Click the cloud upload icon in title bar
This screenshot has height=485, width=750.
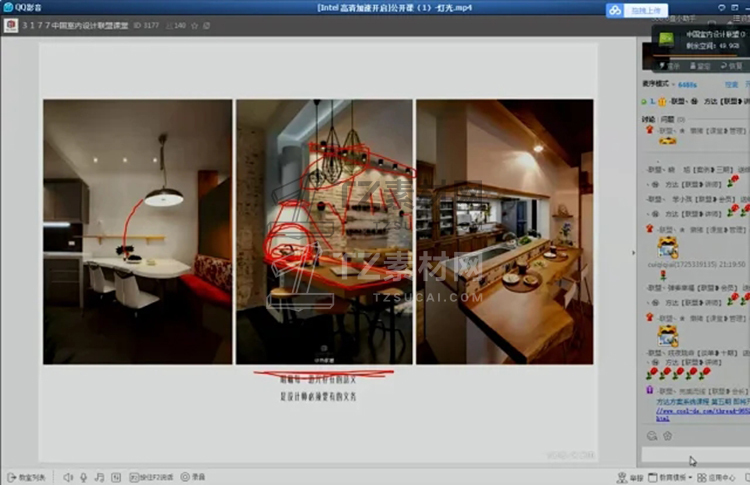pyautogui.click(x=615, y=10)
